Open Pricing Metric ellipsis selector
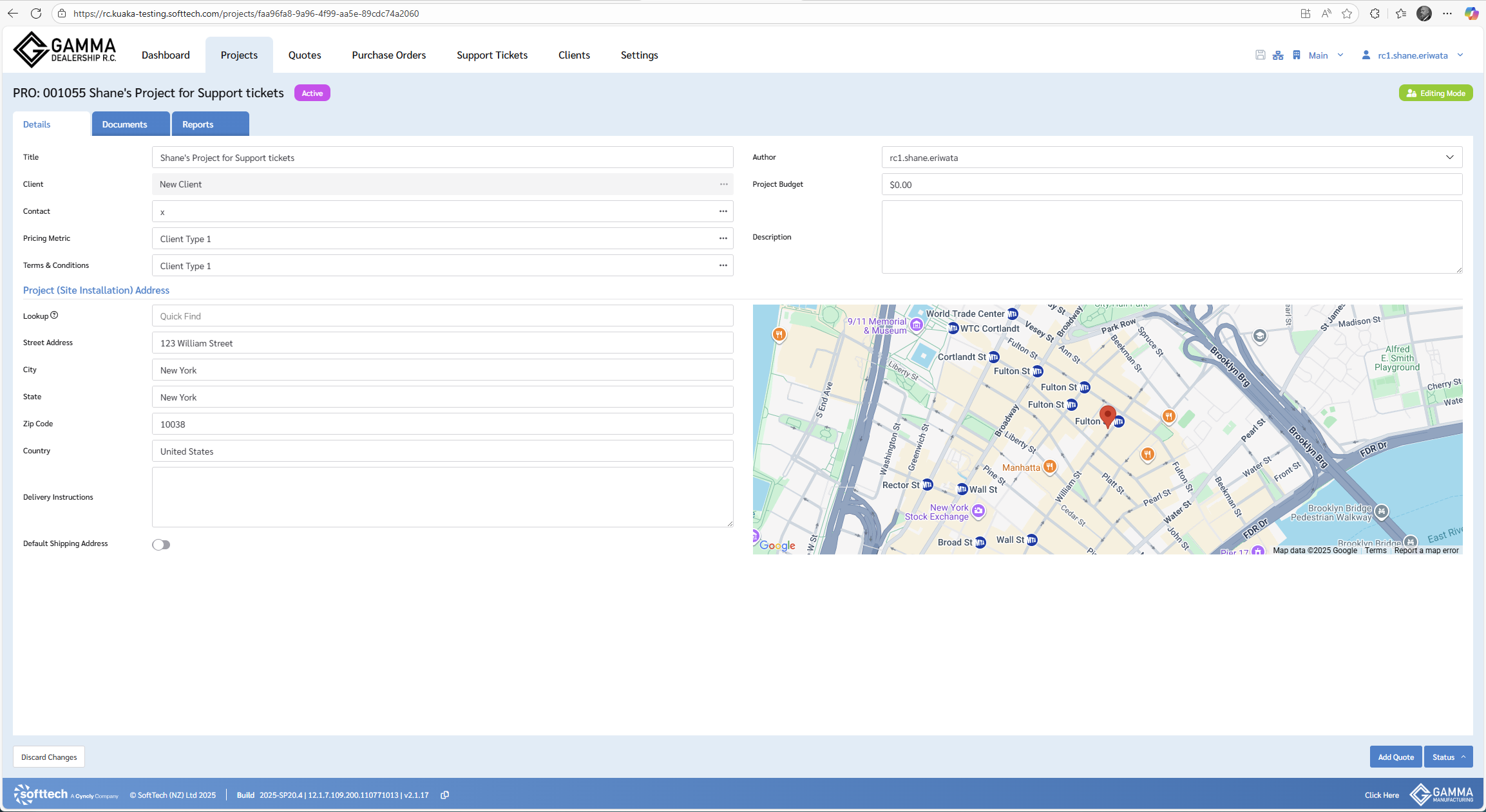Viewport: 1486px width, 812px height. pyautogui.click(x=723, y=238)
